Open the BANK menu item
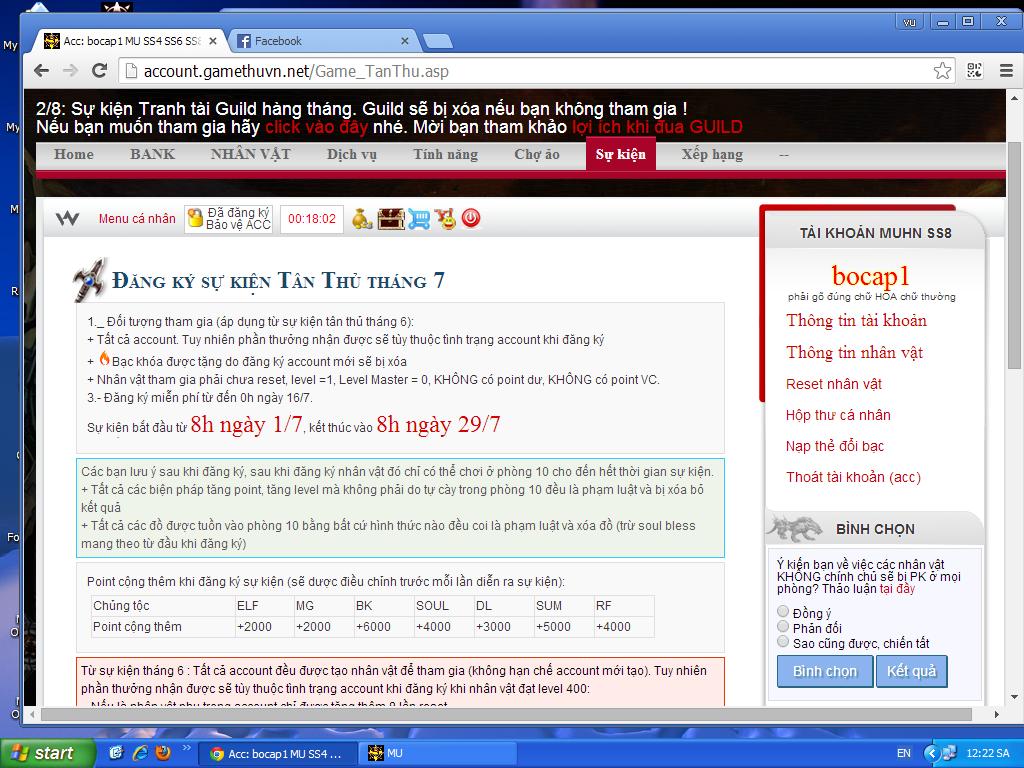The width and height of the screenshot is (1024, 768). [x=152, y=155]
